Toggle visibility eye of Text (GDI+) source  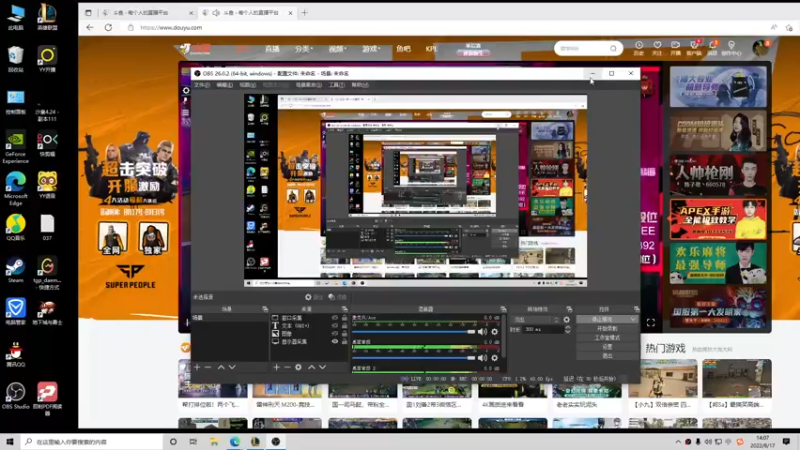click(335, 326)
